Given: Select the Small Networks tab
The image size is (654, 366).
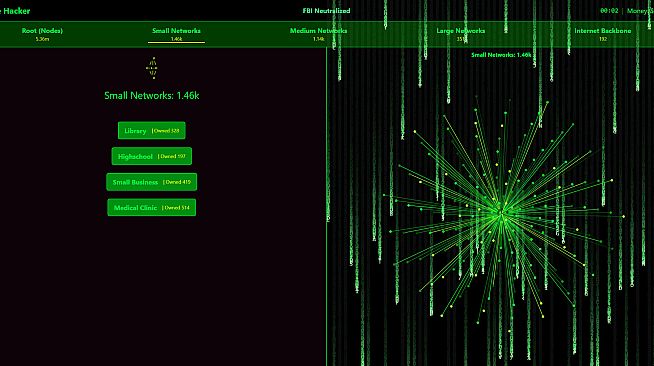Looking at the screenshot, I should [176, 34].
